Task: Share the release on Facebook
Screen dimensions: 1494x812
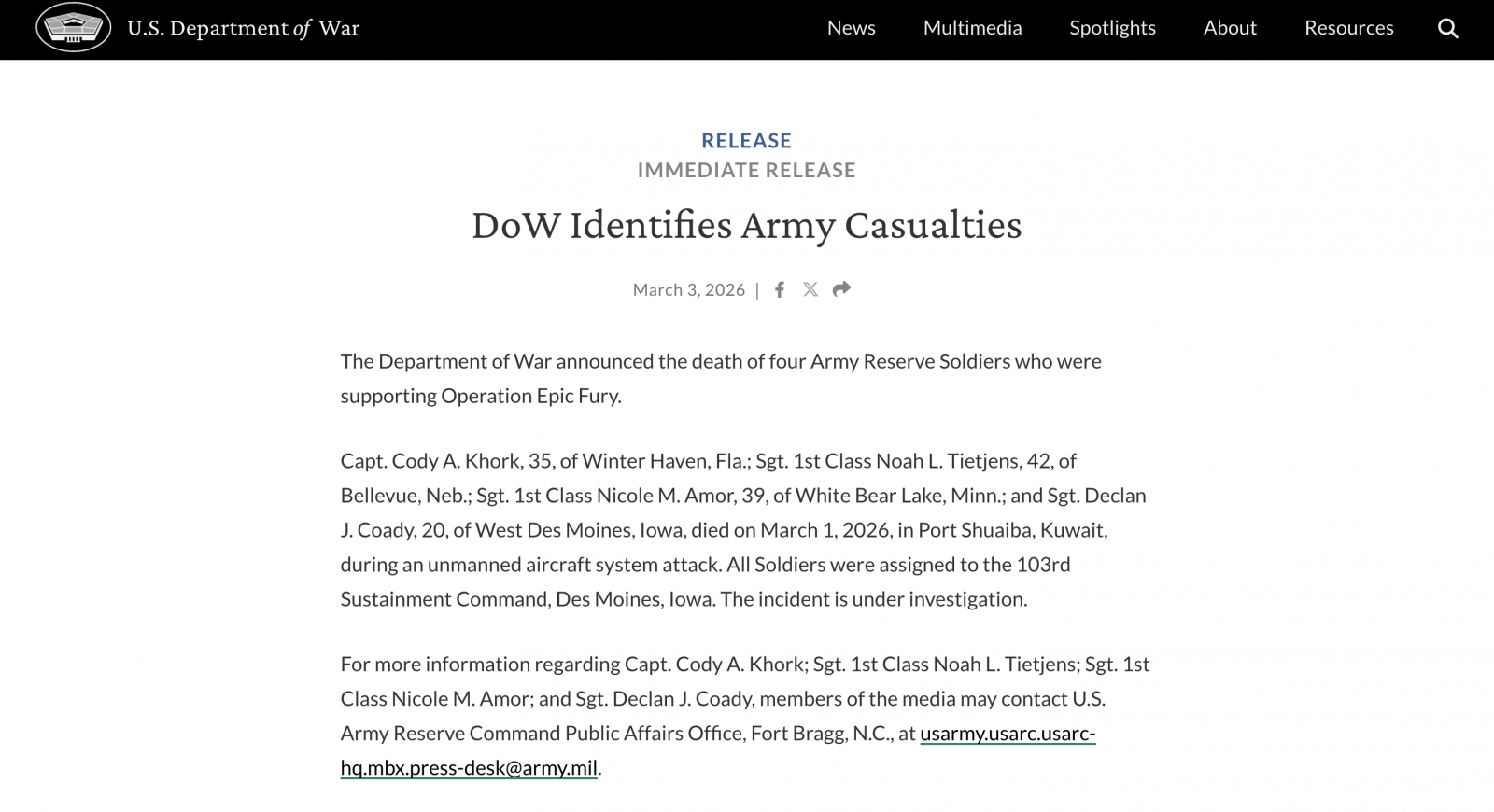Action: coord(780,290)
